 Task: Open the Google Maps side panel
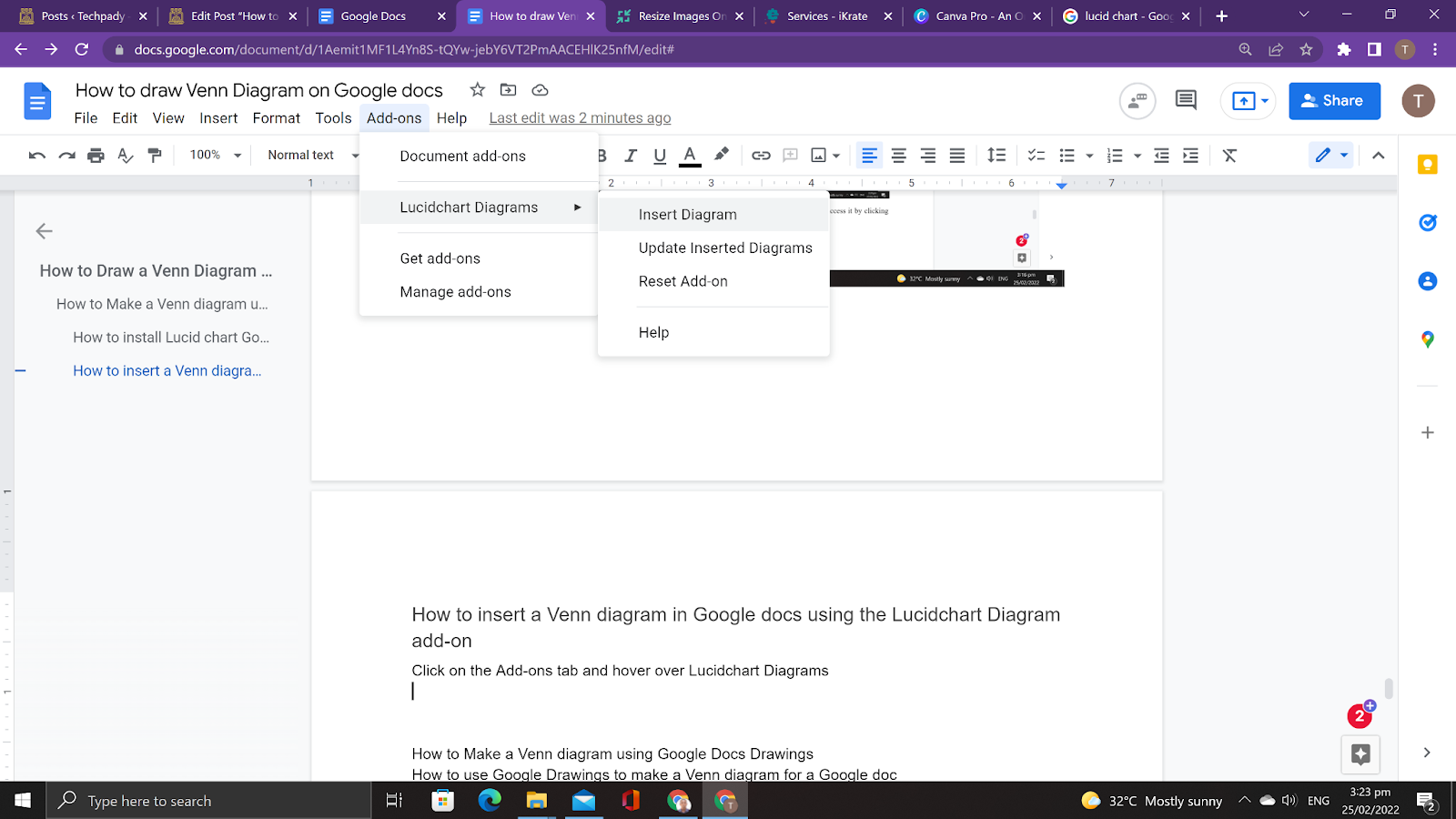click(1428, 339)
